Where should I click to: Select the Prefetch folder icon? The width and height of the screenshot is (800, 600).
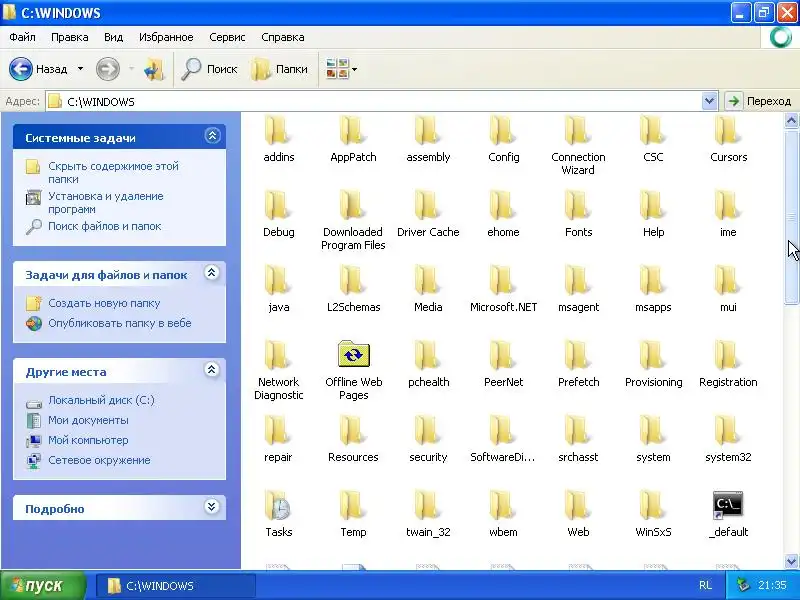578,355
